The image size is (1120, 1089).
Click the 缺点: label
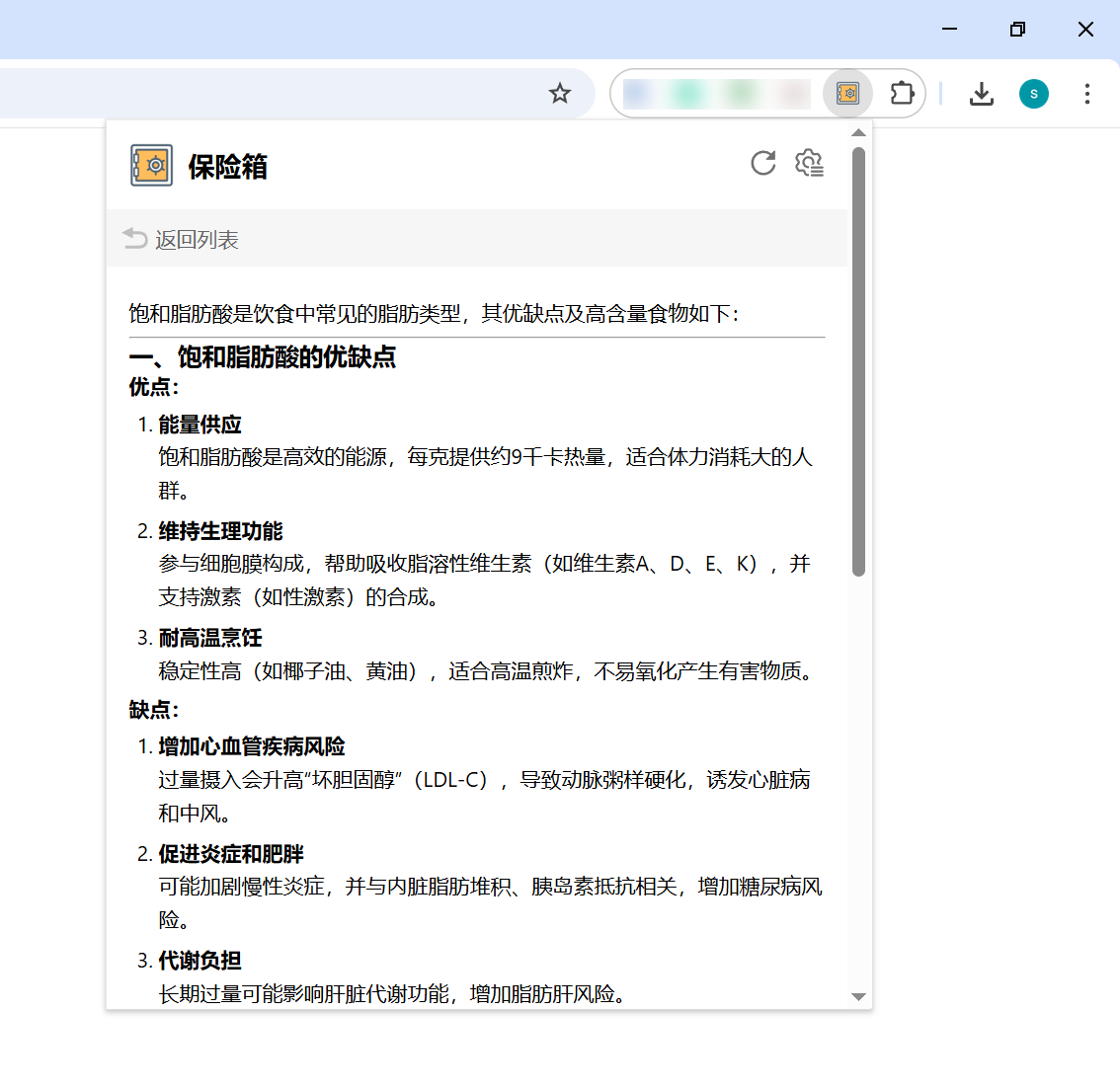pyautogui.click(x=153, y=710)
